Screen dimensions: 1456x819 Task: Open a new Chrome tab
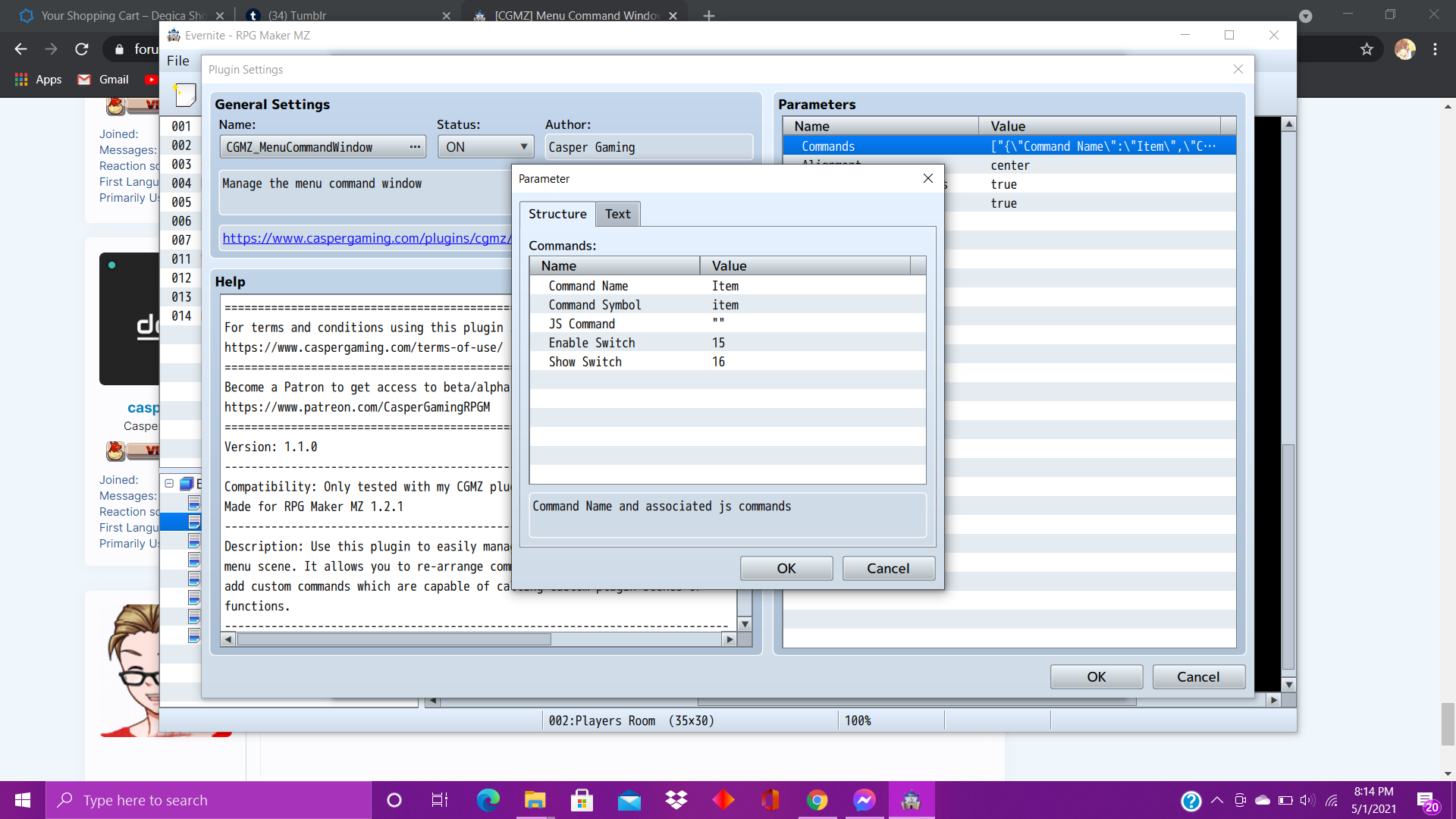point(709,15)
